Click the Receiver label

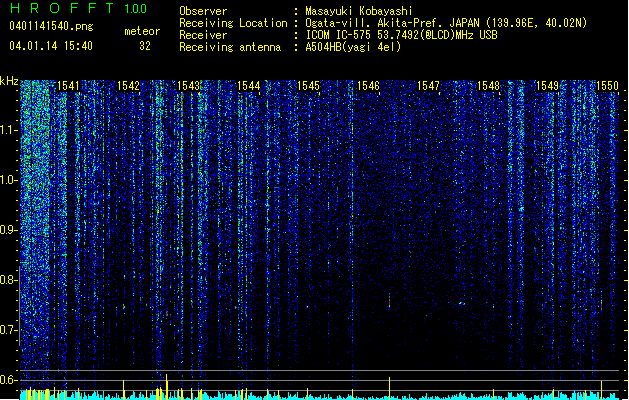point(203,35)
